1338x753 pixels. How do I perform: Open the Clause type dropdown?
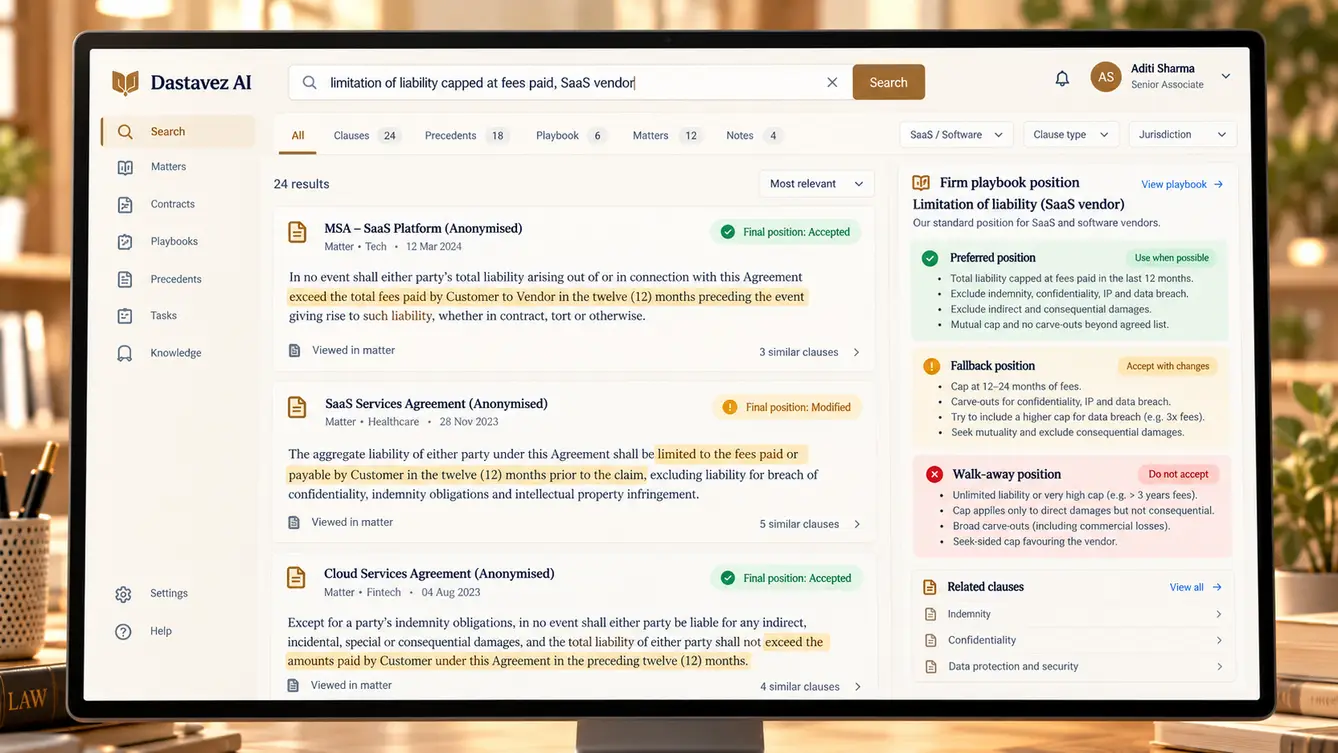click(x=1070, y=135)
